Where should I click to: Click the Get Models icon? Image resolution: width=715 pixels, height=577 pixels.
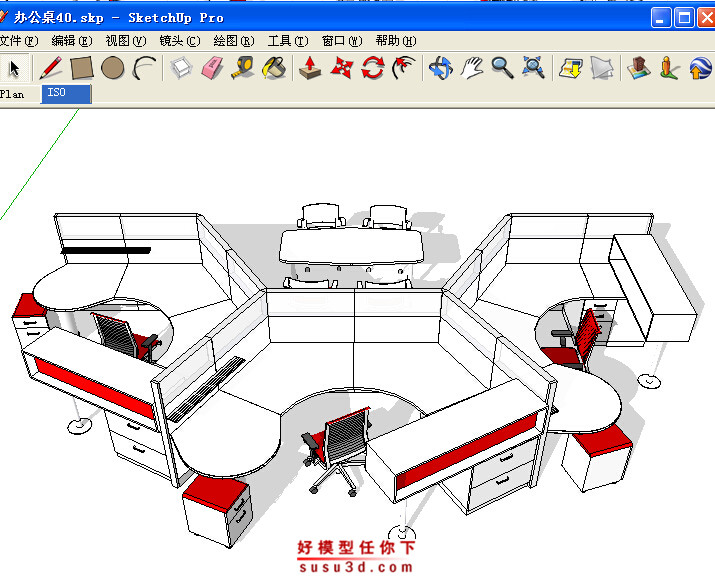click(x=571, y=68)
